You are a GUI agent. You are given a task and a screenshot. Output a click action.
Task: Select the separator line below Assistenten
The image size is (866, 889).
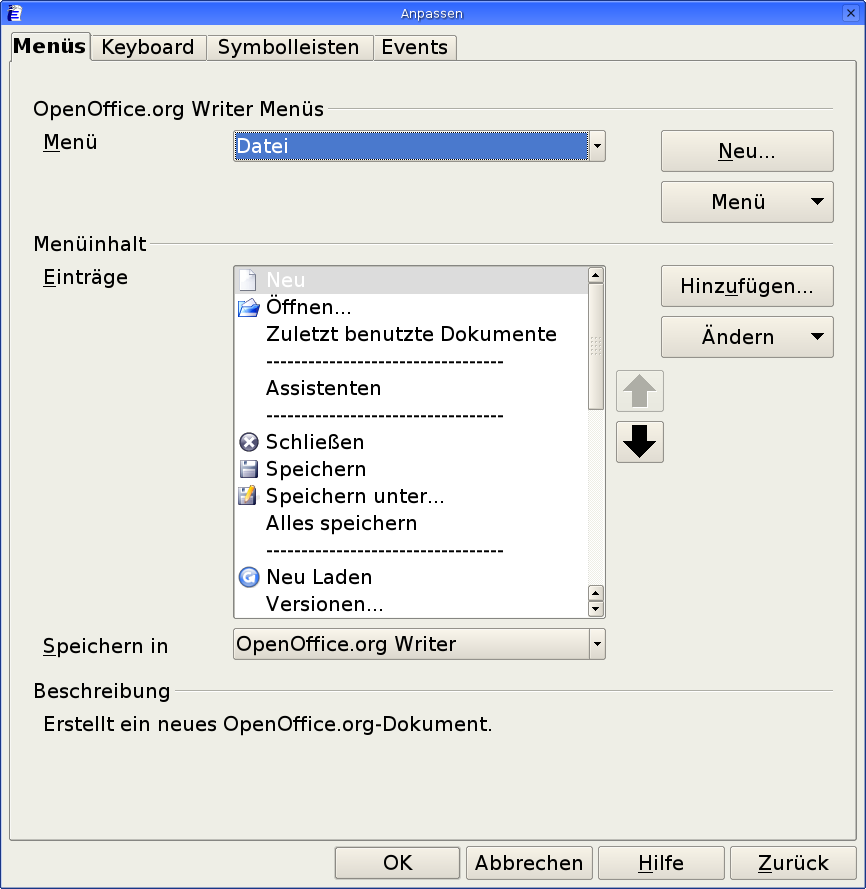[x=385, y=416]
